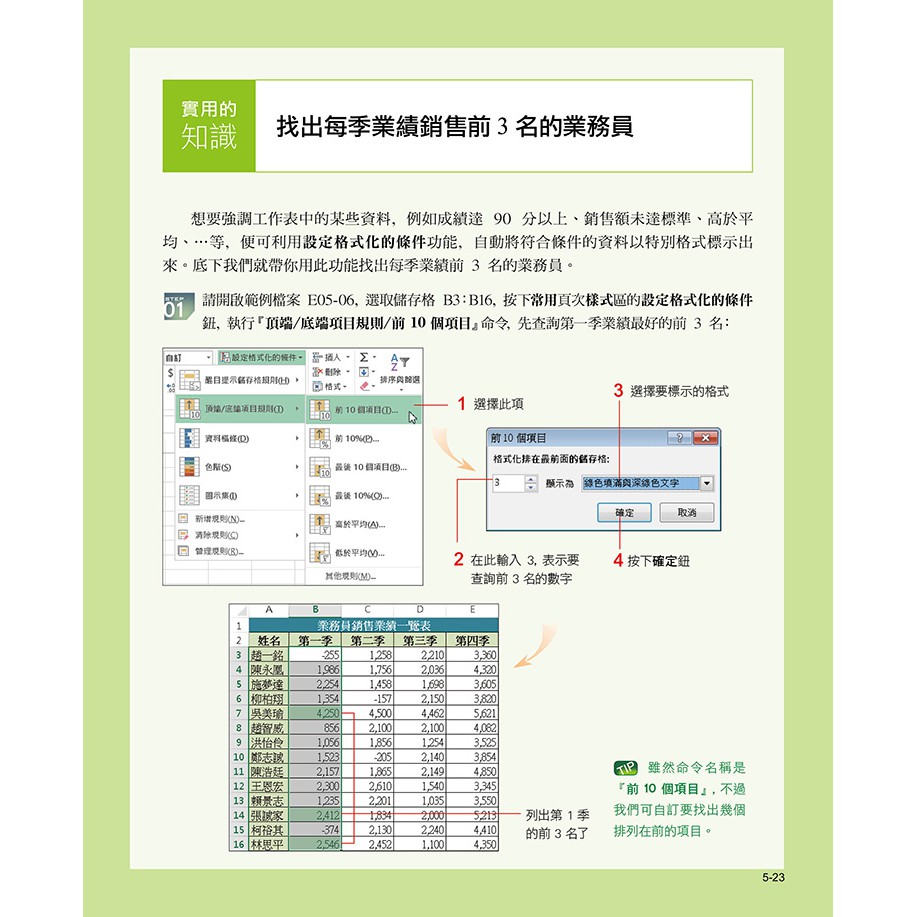Choose 前 10 個項目 menu item
Image resolution: width=917 pixels, height=917 pixels.
pyautogui.click(x=365, y=409)
